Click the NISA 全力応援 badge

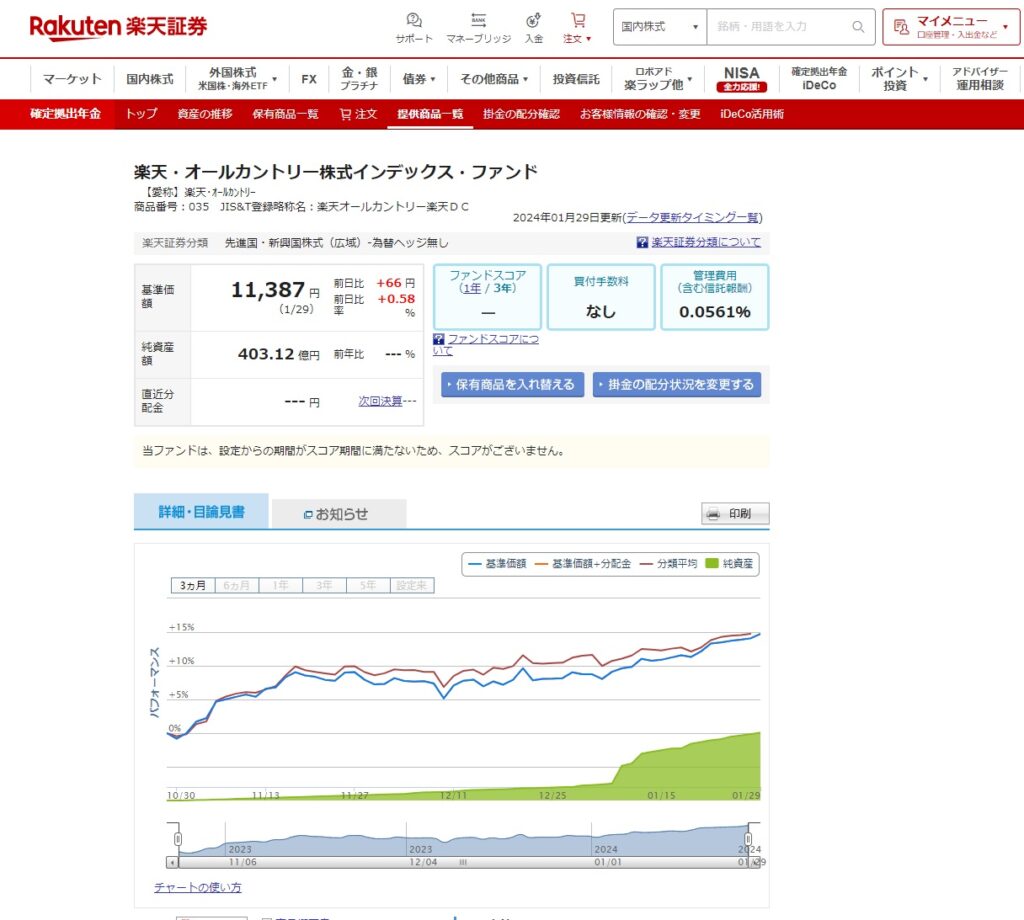(741, 87)
